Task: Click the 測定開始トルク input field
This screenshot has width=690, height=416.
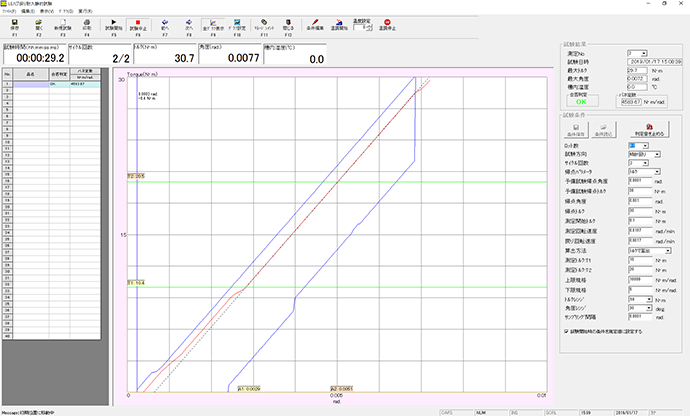Action: point(640,221)
